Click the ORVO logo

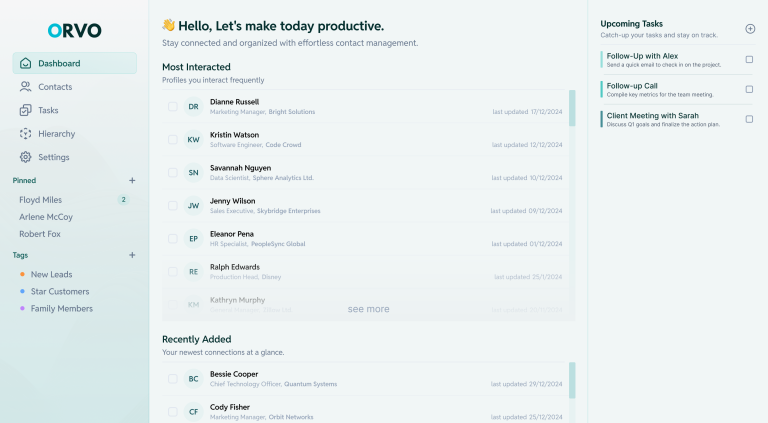pos(74,30)
